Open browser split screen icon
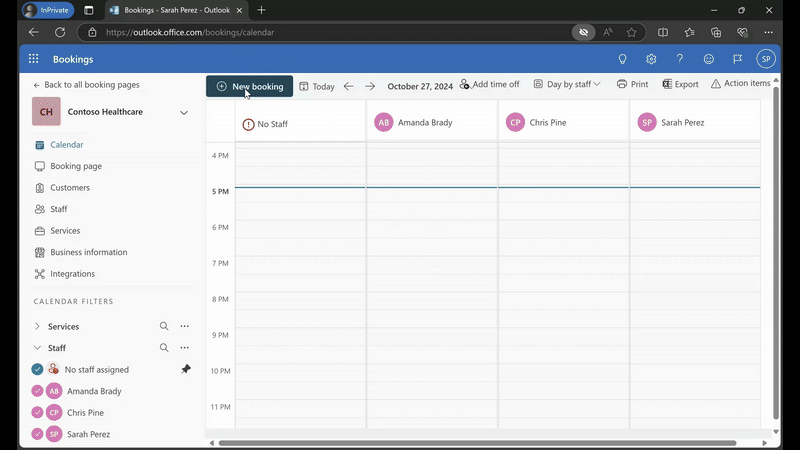 click(663, 32)
